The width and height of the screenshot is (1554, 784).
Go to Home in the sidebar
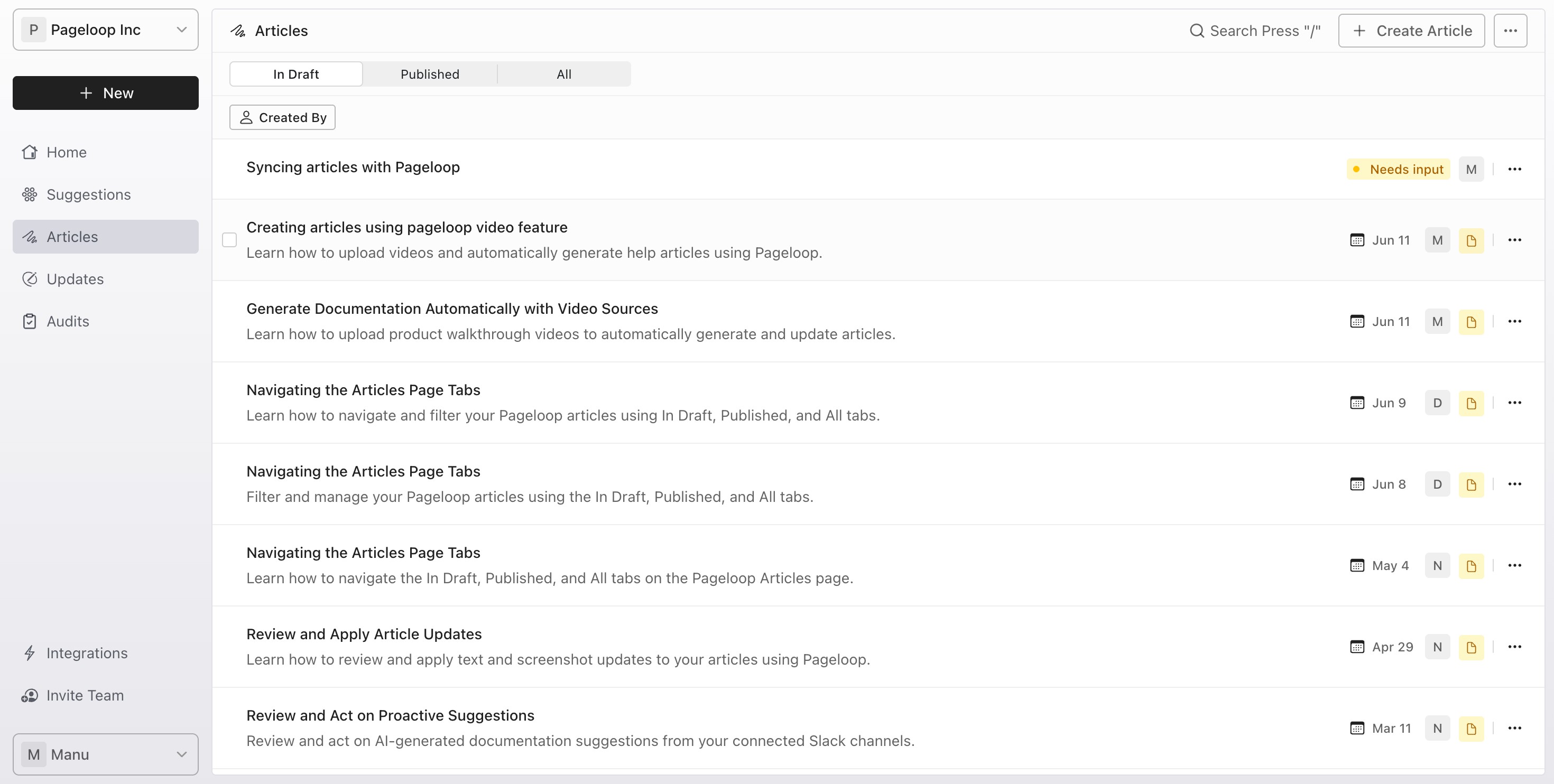click(x=106, y=152)
